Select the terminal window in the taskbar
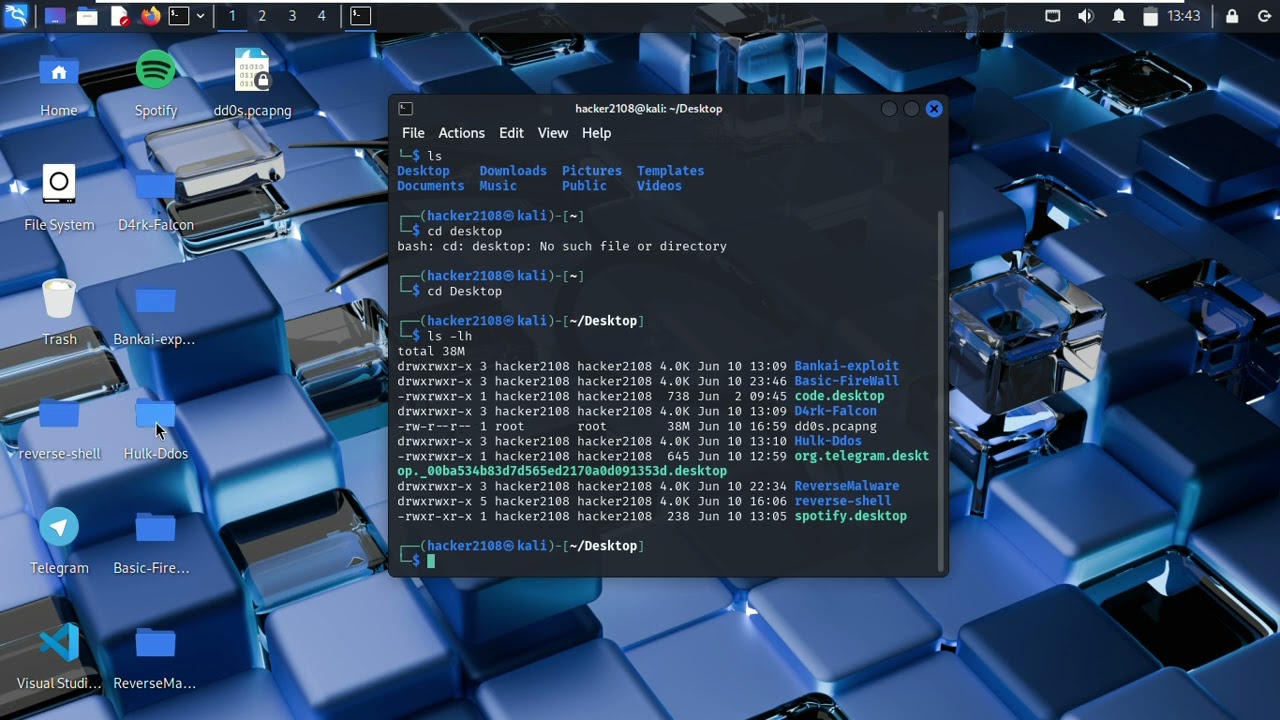This screenshot has width=1280, height=720. 361,16
